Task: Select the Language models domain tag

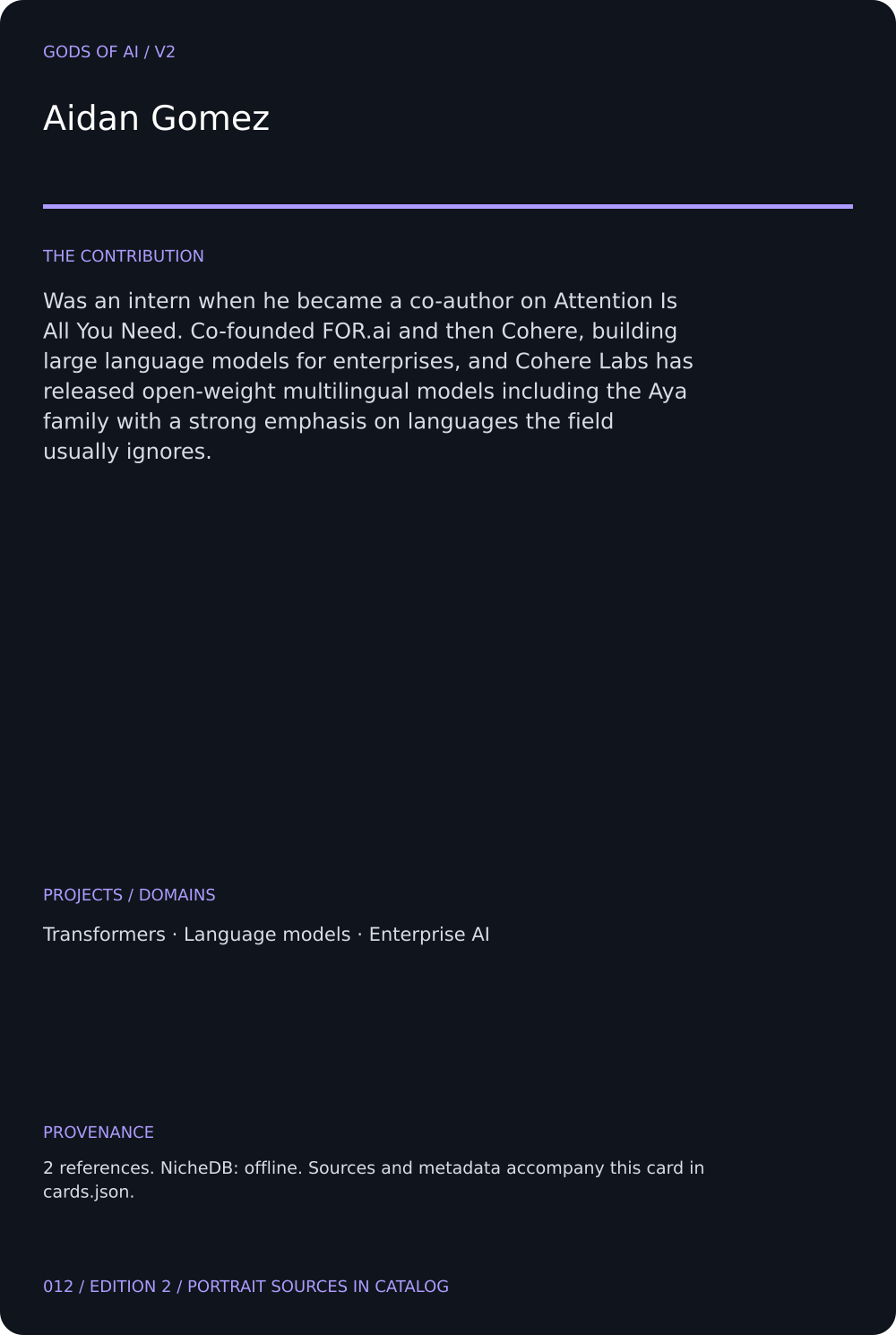Action: point(267,934)
